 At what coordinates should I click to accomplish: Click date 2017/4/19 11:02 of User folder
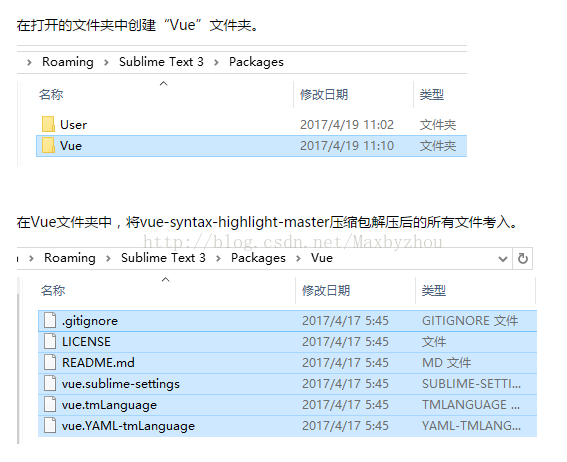(347, 125)
